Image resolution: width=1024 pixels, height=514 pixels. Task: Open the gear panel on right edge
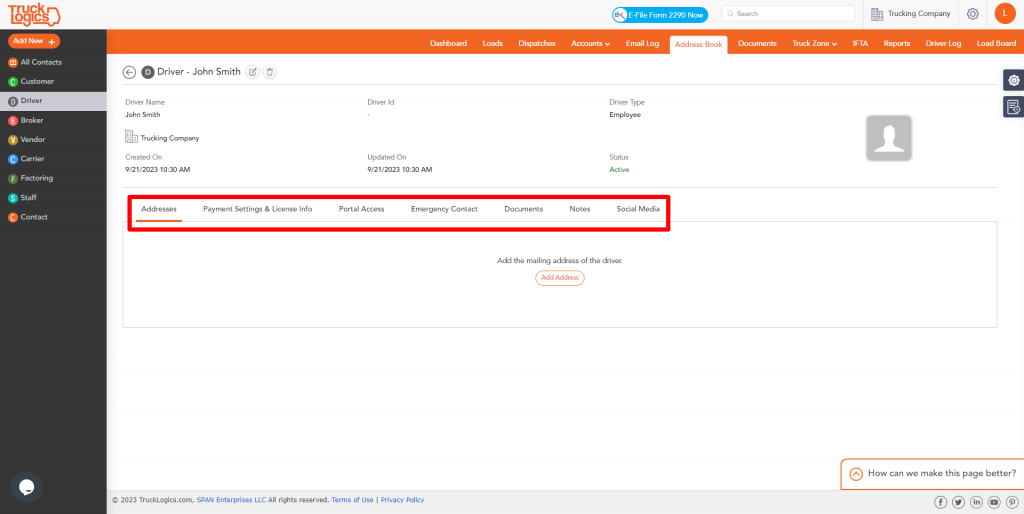(x=1014, y=80)
